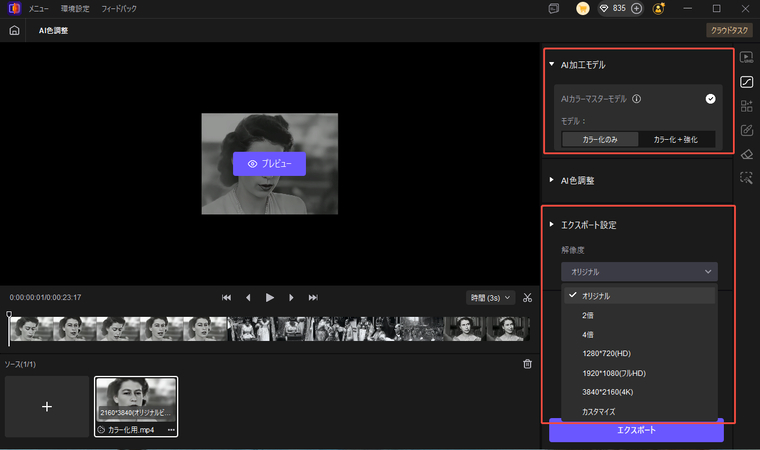Open the 解像度 resolution dropdown
This screenshot has height=450, width=760.
tap(639, 272)
